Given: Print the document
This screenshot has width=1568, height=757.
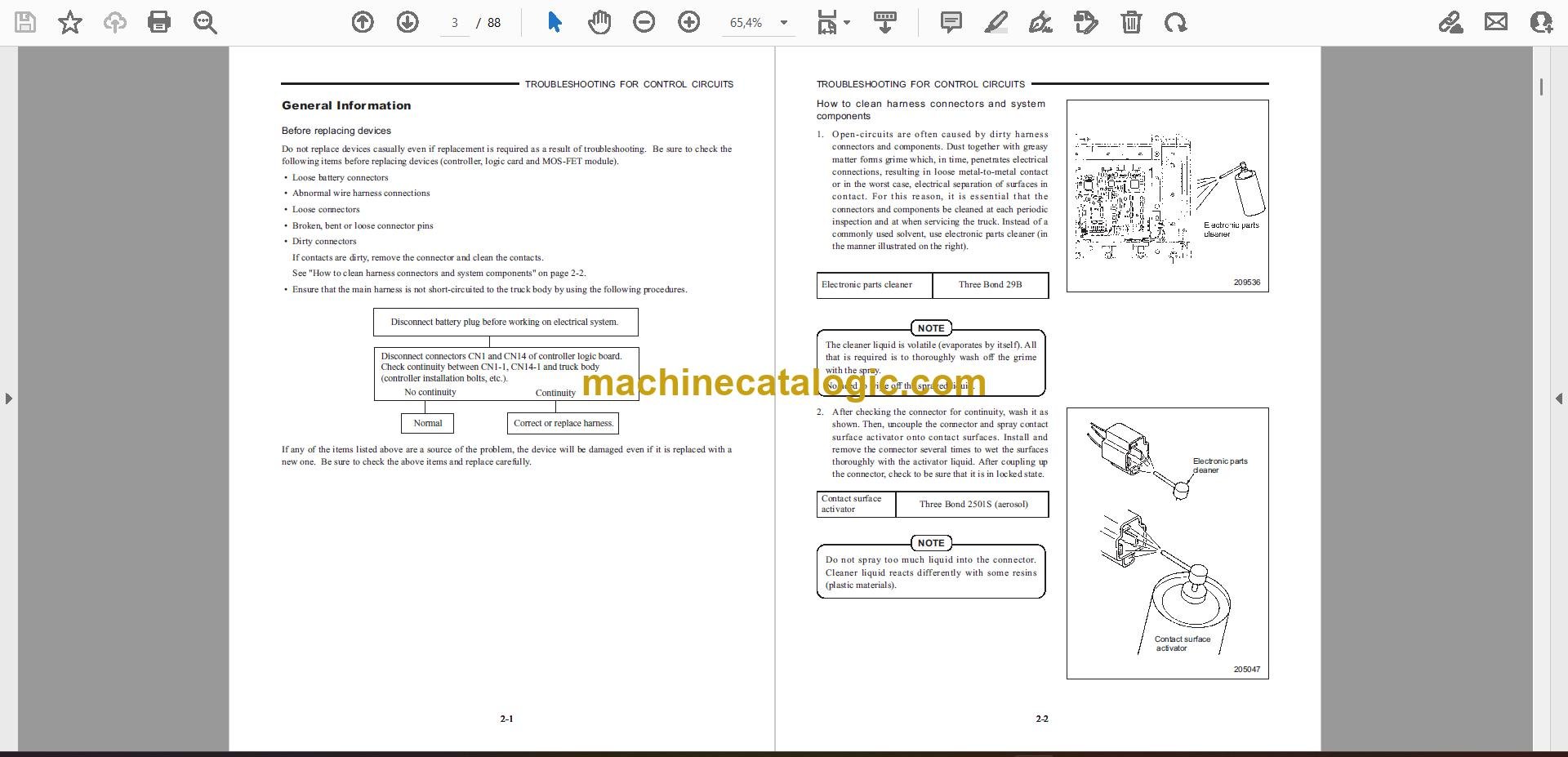Looking at the screenshot, I should pos(159,22).
